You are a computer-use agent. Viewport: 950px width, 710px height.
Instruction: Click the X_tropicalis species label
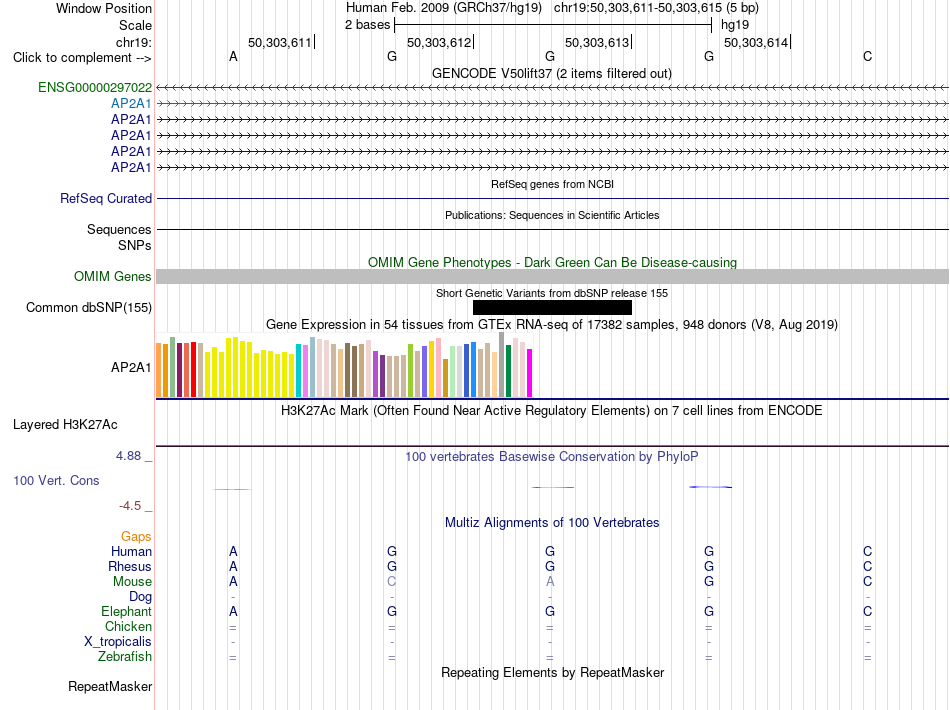118,642
